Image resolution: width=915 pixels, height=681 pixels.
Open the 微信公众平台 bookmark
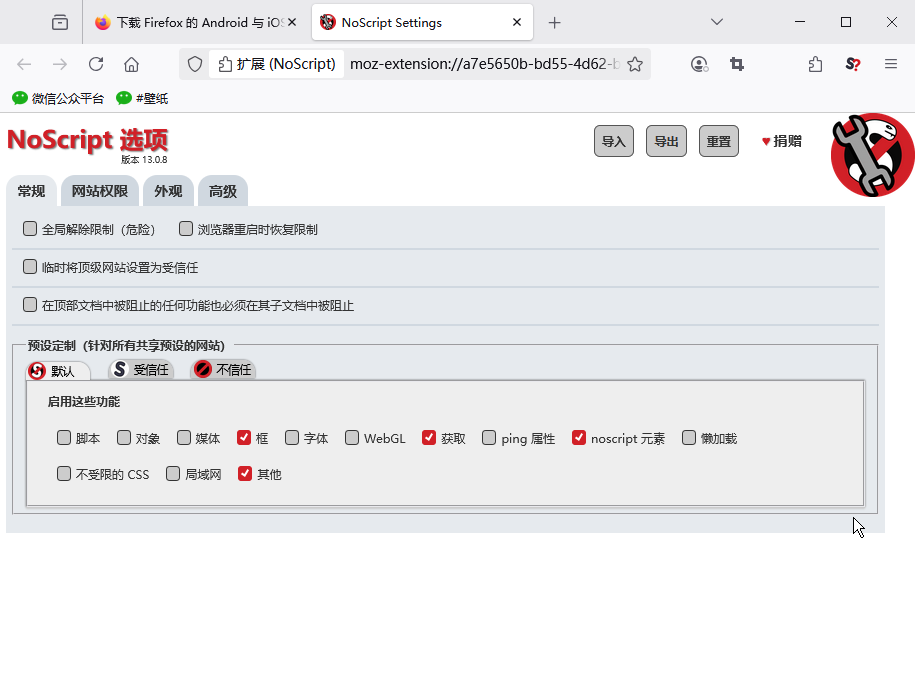click(x=58, y=98)
